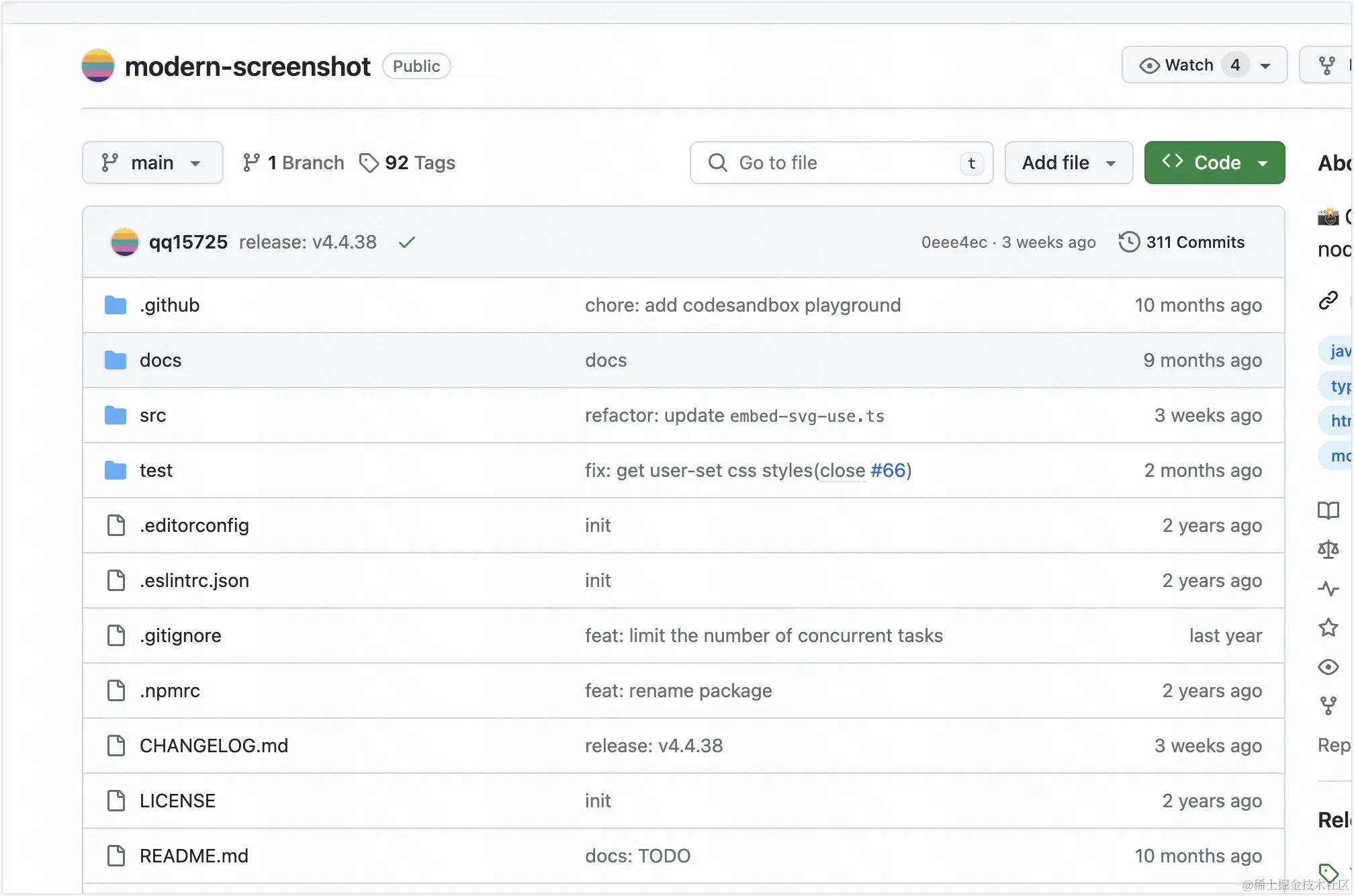Open the Watch options dropdown arrow
Screen dimensions: 1354x896
(x=1265, y=66)
